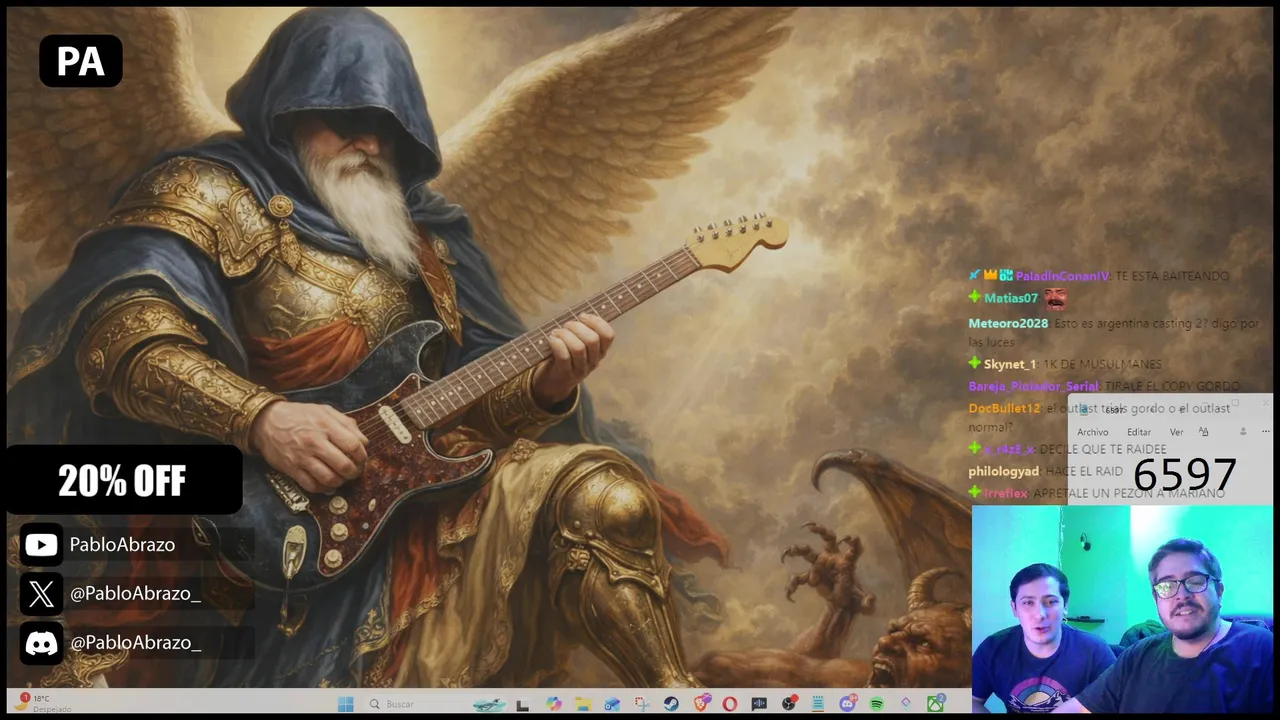Click the account profile icon in Notepad
Image resolution: width=1280 pixels, height=720 pixels.
pos(1243,431)
